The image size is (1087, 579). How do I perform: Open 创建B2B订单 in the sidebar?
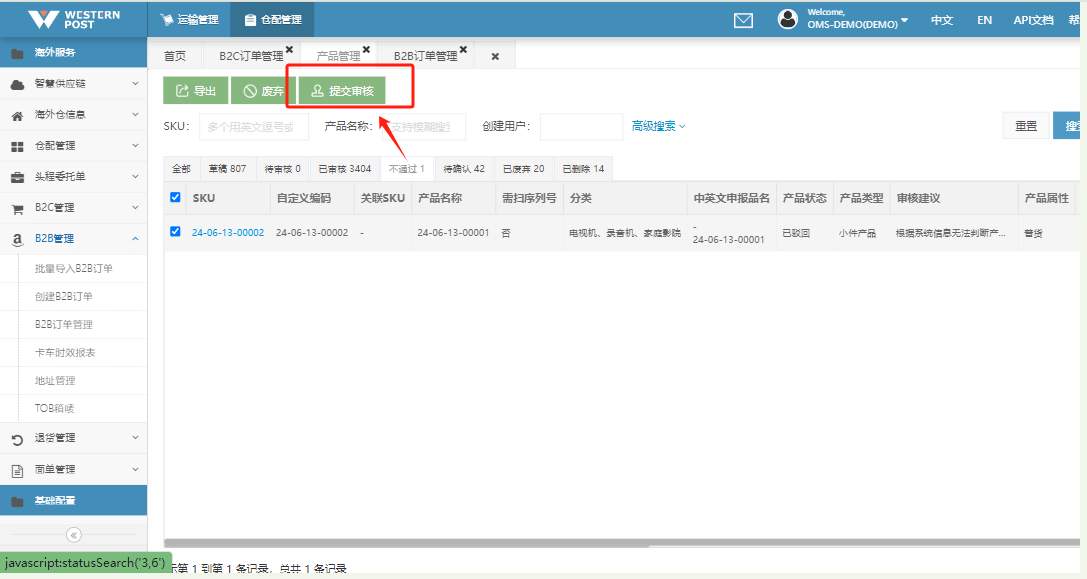tap(64, 296)
